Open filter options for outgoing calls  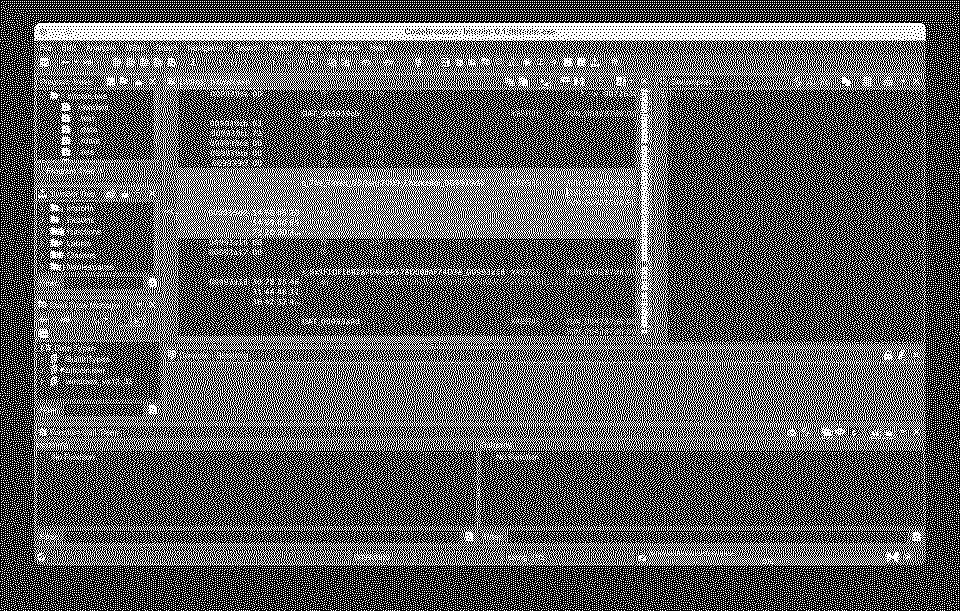click(x=916, y=536)
